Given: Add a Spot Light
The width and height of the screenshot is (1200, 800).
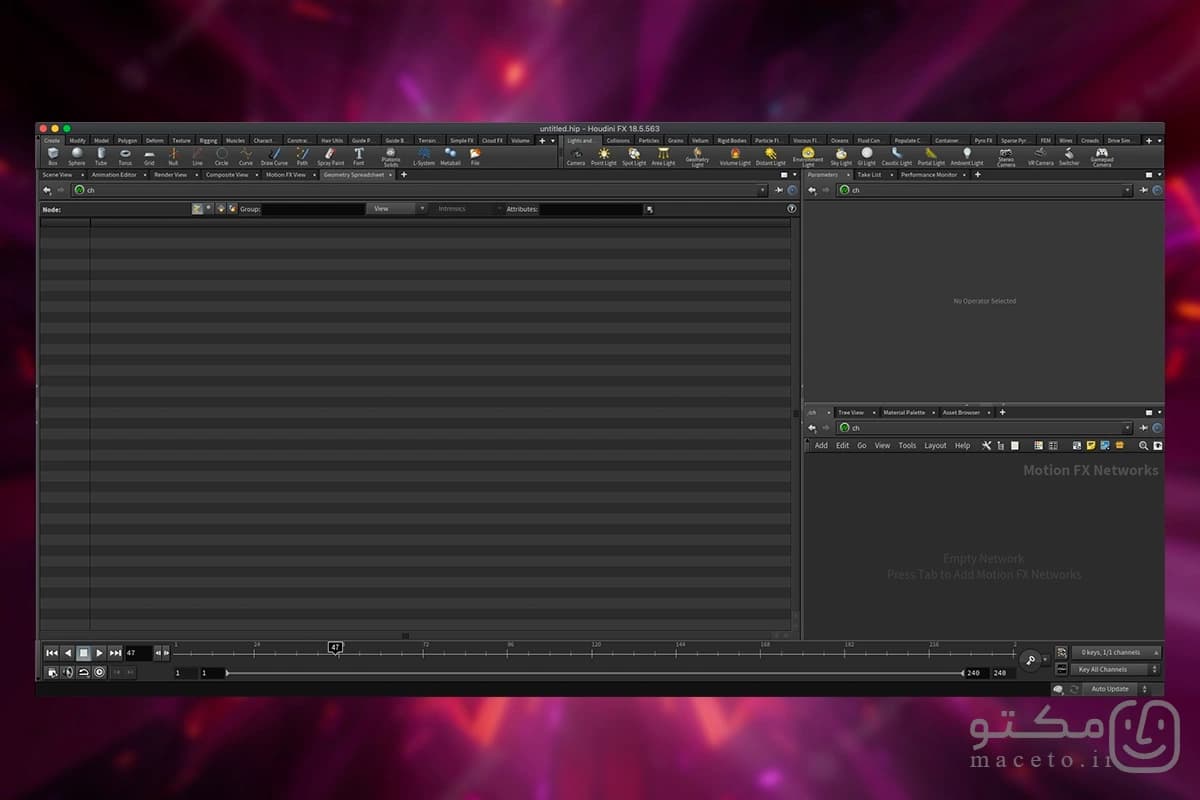Looking at the screenshot, I should pyautogui.click(x=634, y=156).
